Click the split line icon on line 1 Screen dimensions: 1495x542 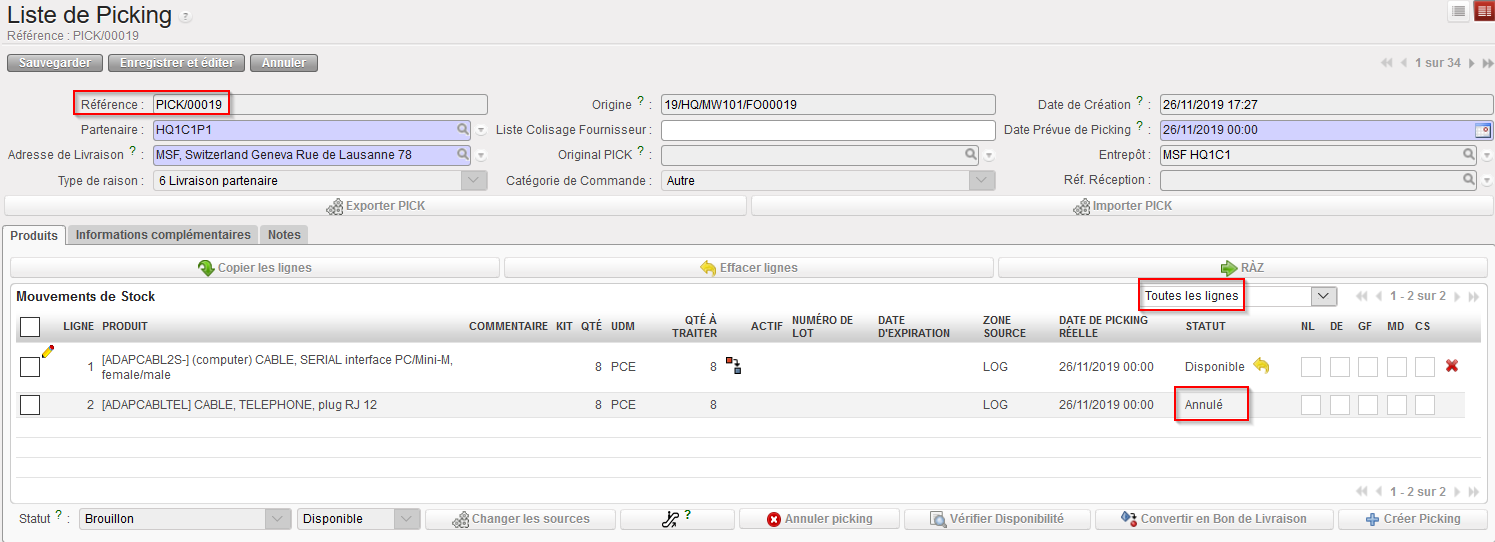point(733,366)
